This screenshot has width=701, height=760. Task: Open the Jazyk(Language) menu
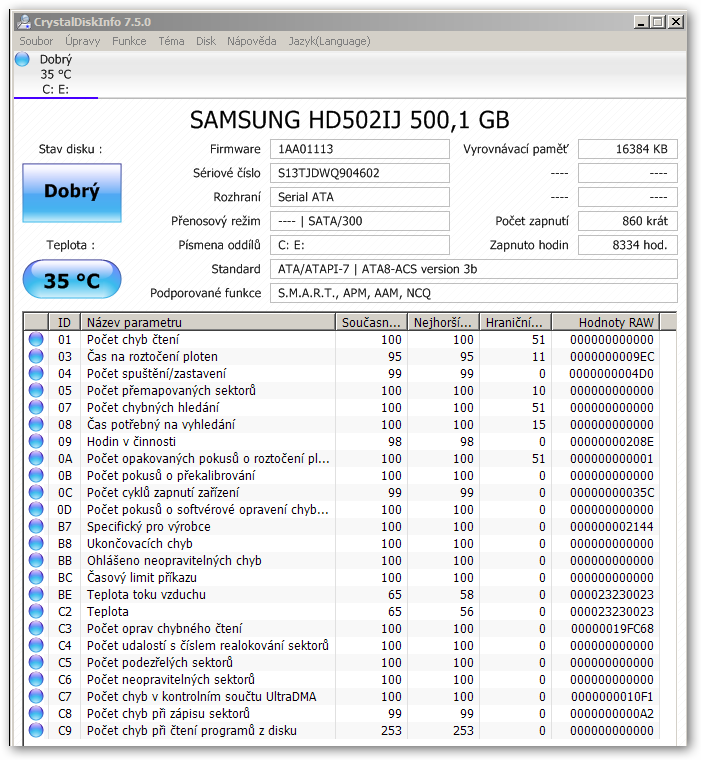(x=329, y=41)
